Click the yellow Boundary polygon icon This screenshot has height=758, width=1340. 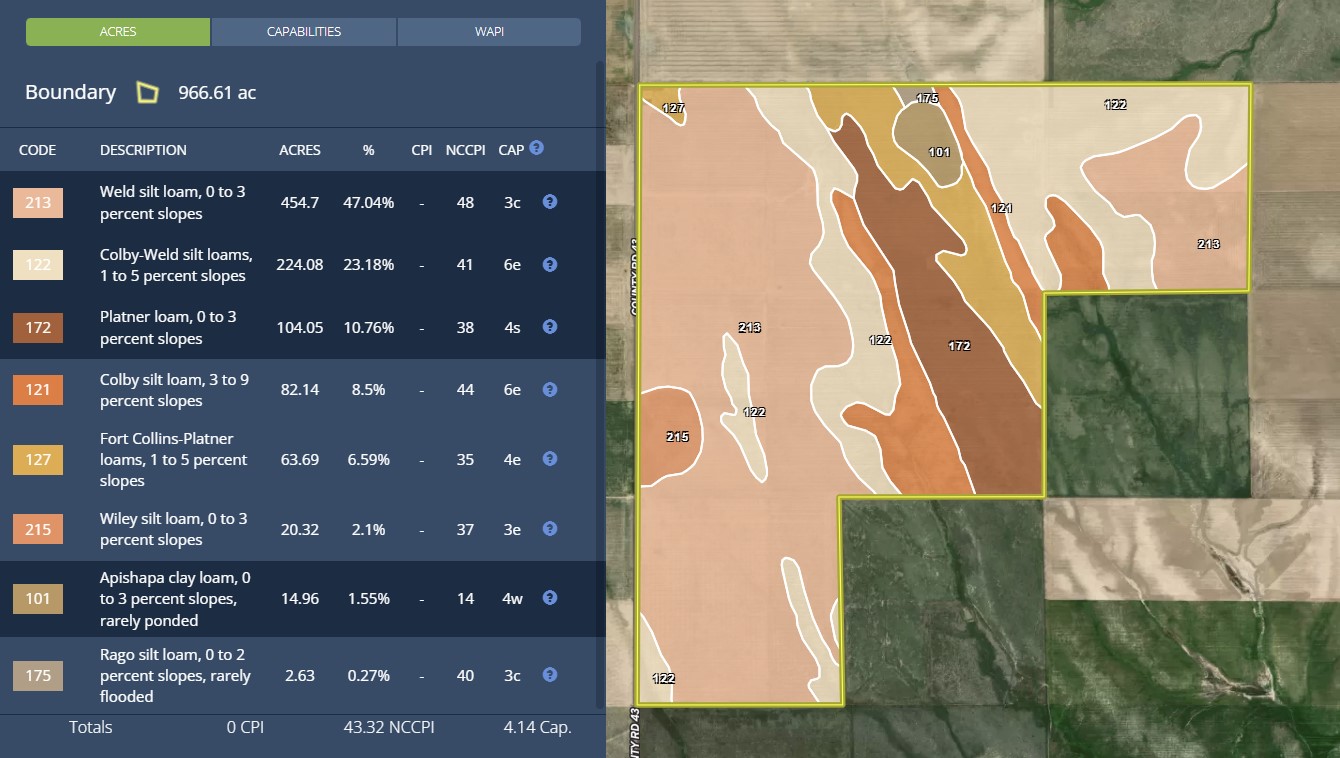pyautogui.click(x=147, y=93)
